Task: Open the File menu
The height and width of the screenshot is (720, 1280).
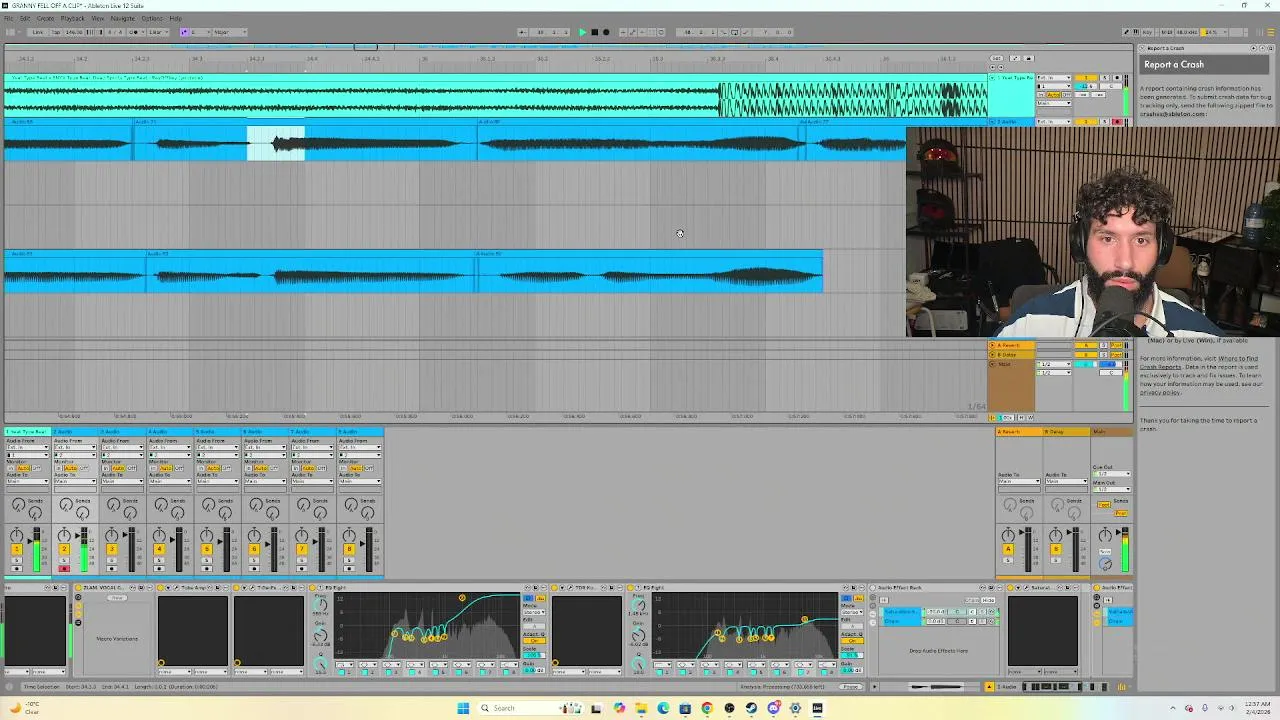Action: [x=9, y=18]
